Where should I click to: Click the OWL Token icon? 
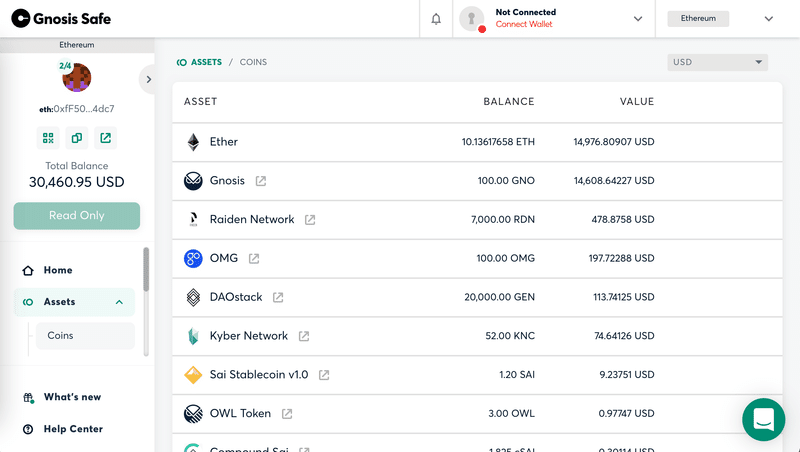pyautogui.click(x=193, y=413)
